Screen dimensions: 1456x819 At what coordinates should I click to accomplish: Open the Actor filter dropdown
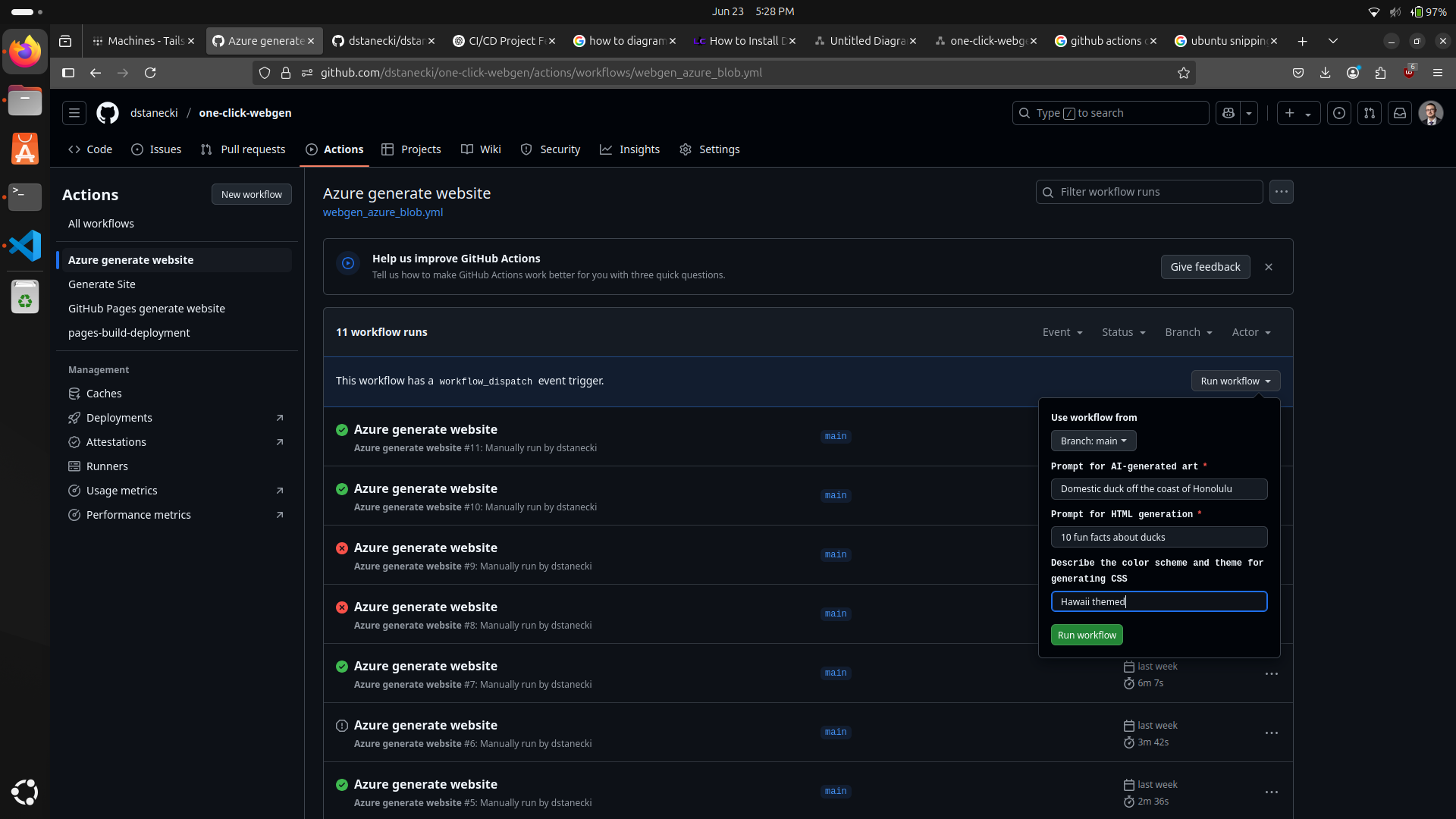coord(1251,332)
